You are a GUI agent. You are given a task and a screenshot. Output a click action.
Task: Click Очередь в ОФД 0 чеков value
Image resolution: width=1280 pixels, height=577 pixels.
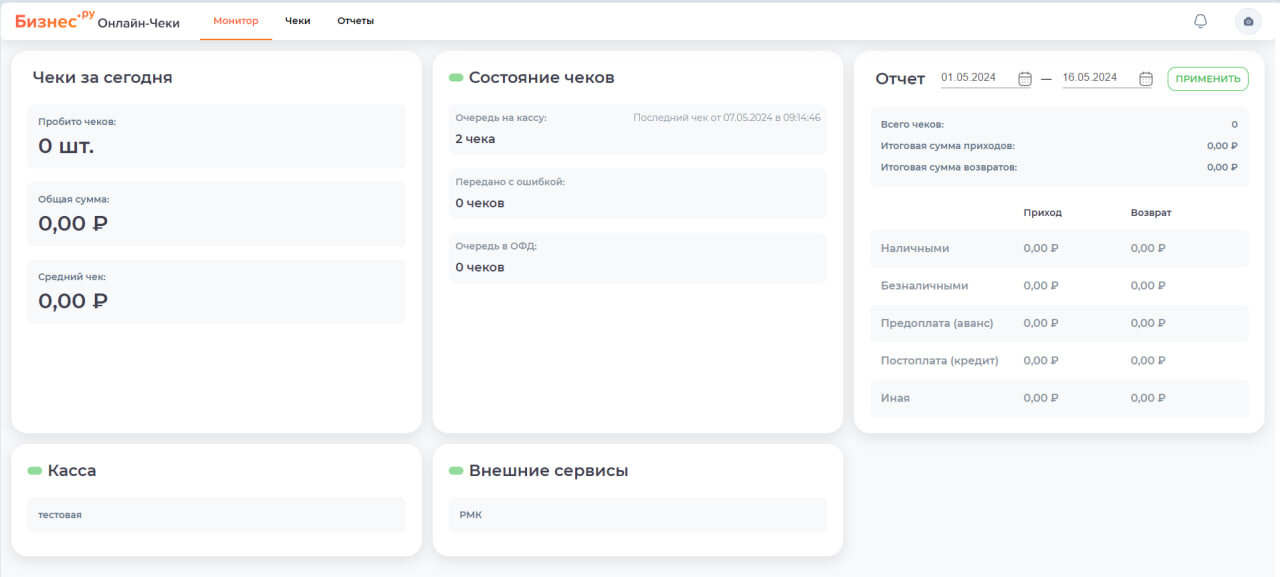tap(480, 267)
